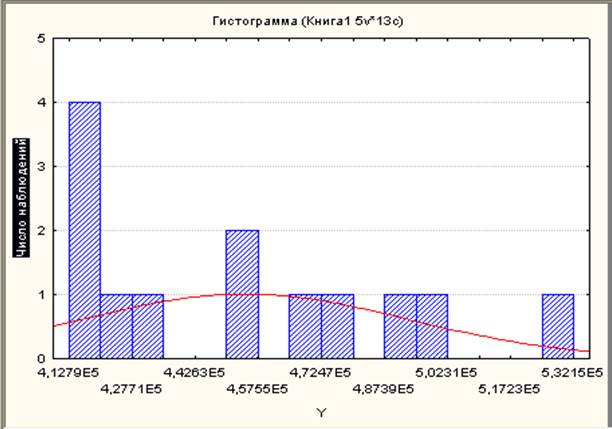Click y-axis value 4

pos(42,103)
